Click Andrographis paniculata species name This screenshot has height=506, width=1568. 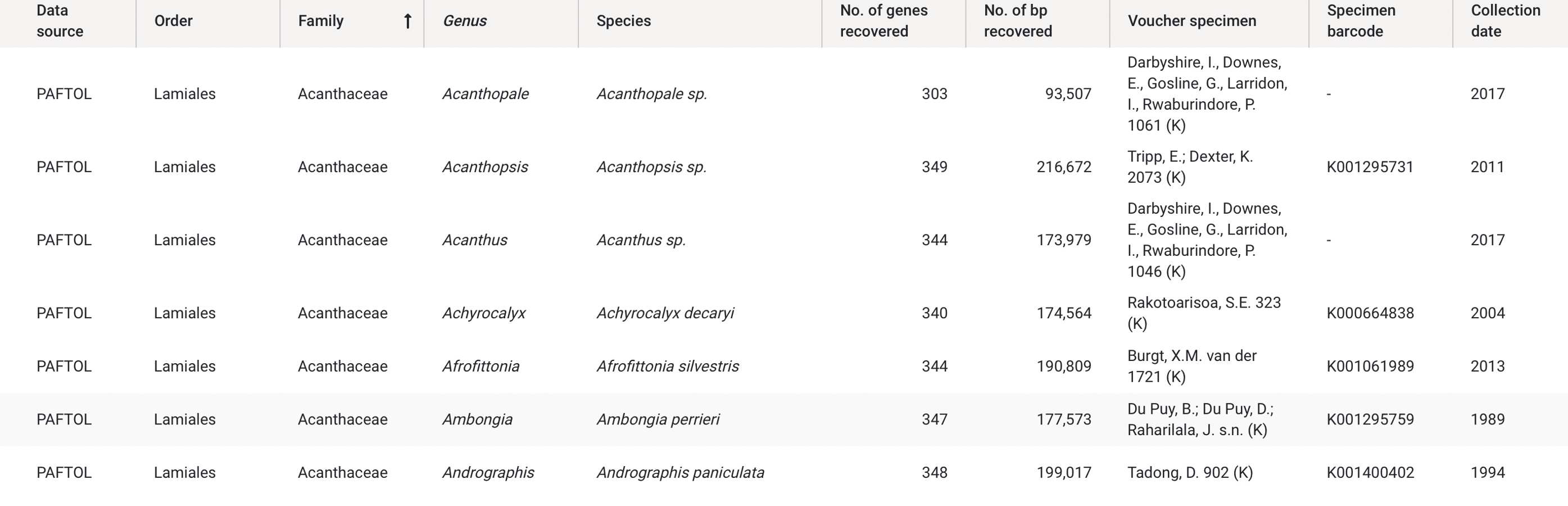[680, 472]
